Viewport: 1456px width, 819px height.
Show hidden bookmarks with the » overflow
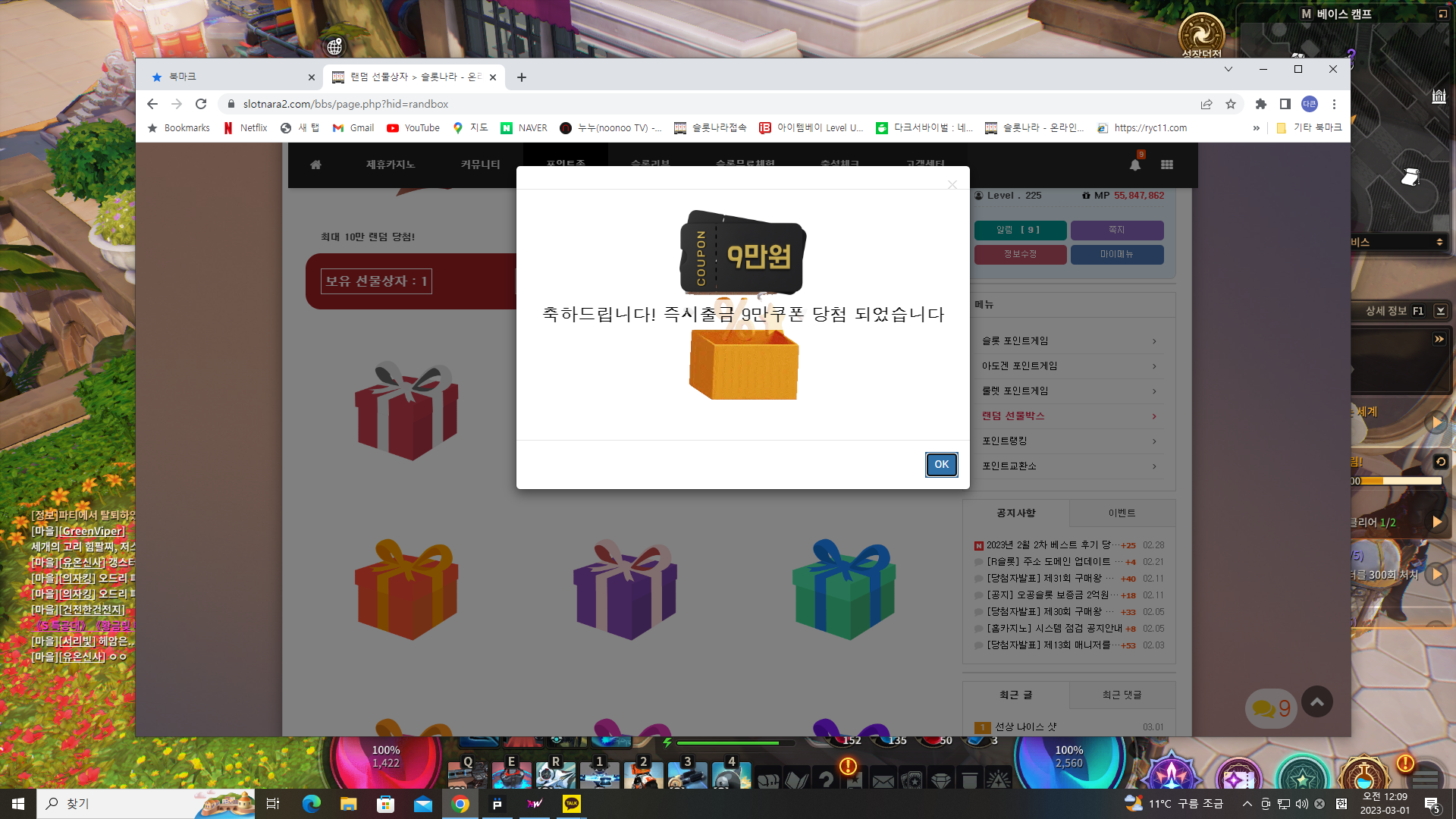(1257, 128)
